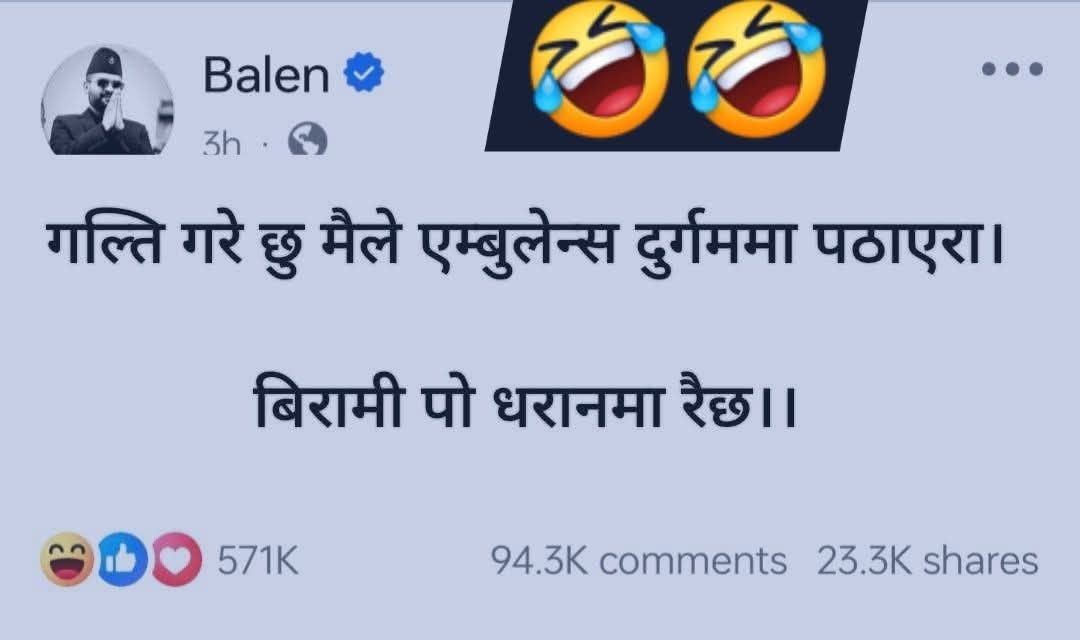1080x640 pixels.
Task: Click the red Love heart reaction icon
Action: (176, 559)
